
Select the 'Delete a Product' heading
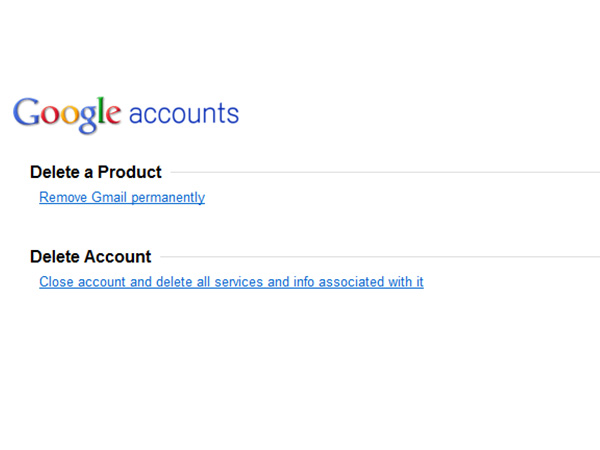(95, 172)
